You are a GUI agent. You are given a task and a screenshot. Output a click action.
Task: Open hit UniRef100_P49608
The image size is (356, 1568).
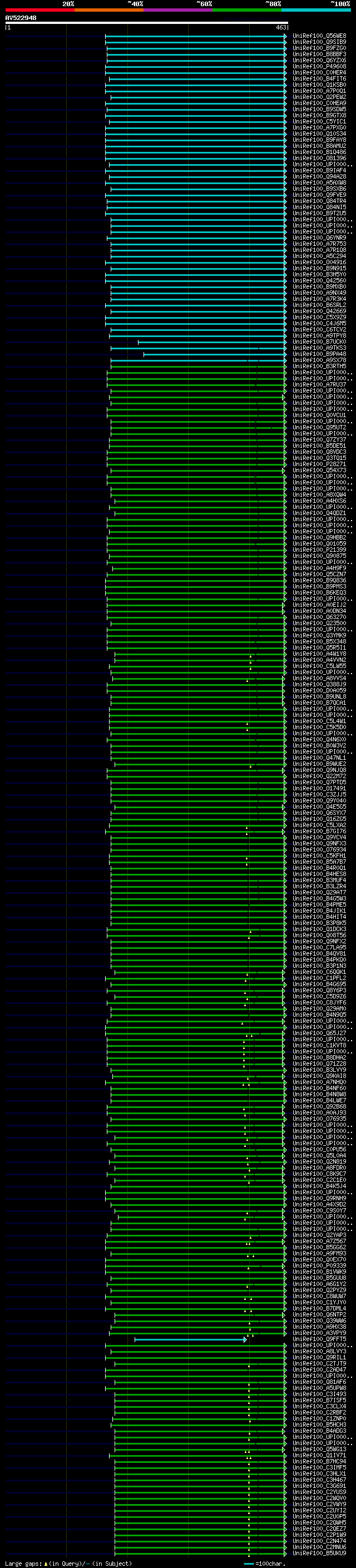319,66
